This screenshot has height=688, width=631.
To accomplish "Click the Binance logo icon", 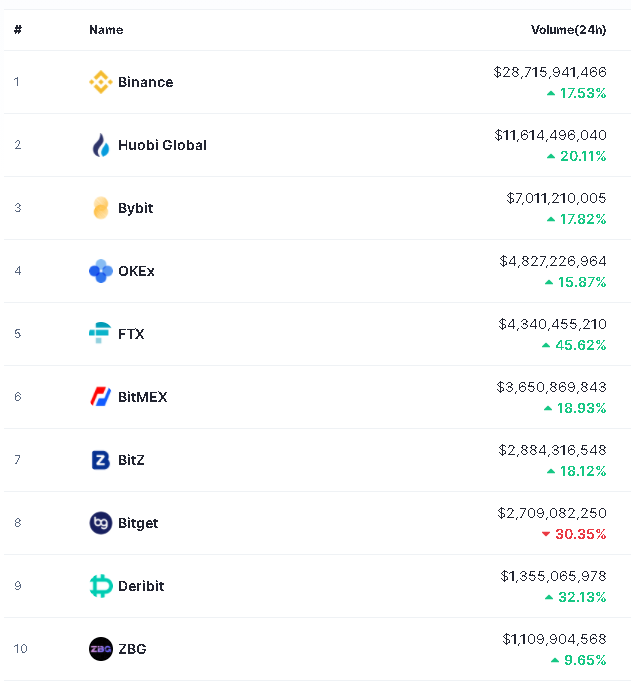I will coord(101,82).
